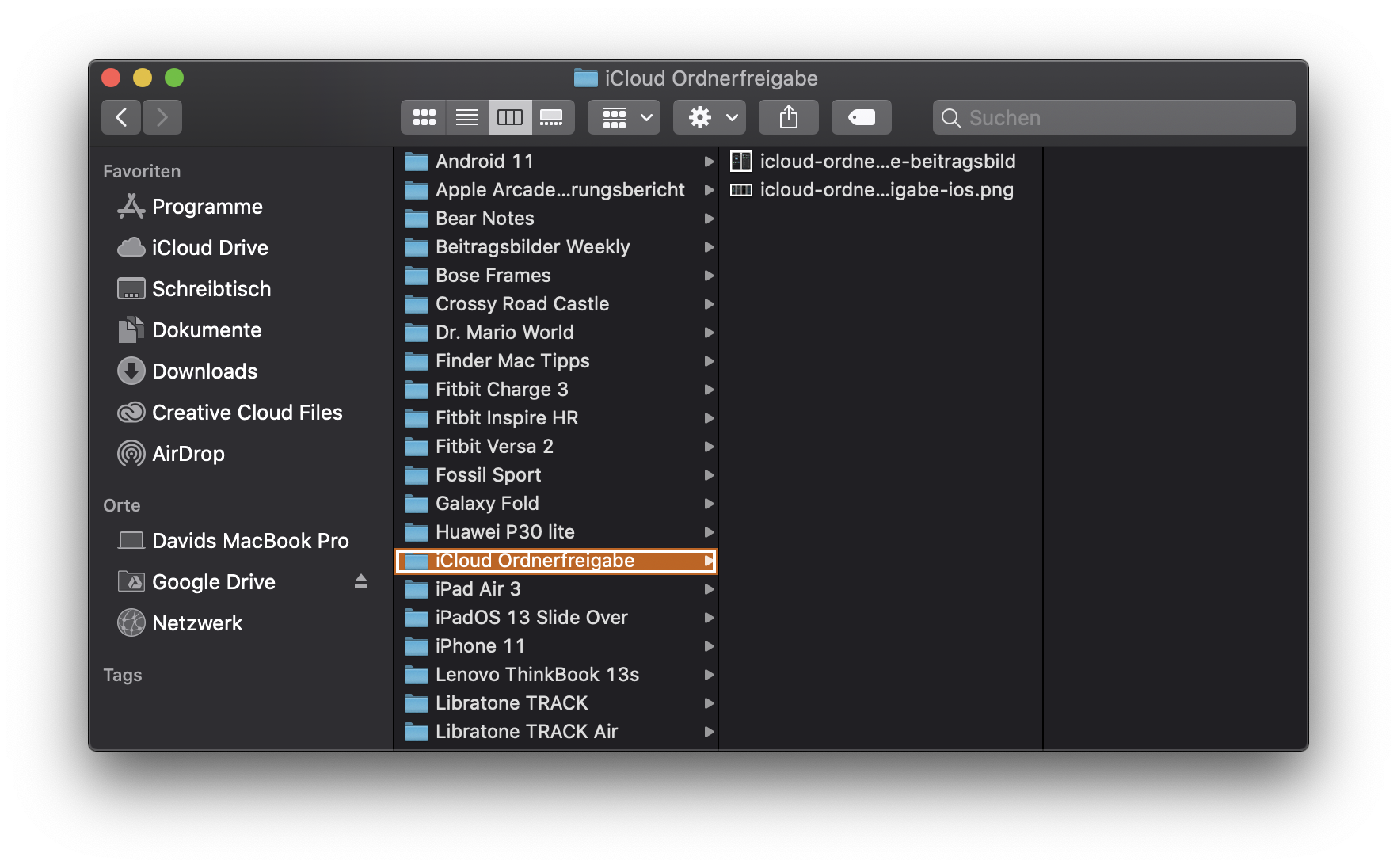Select file icloud-ordne...e-beitragsbild
The image size is (1397, 868).
point(881,162)
